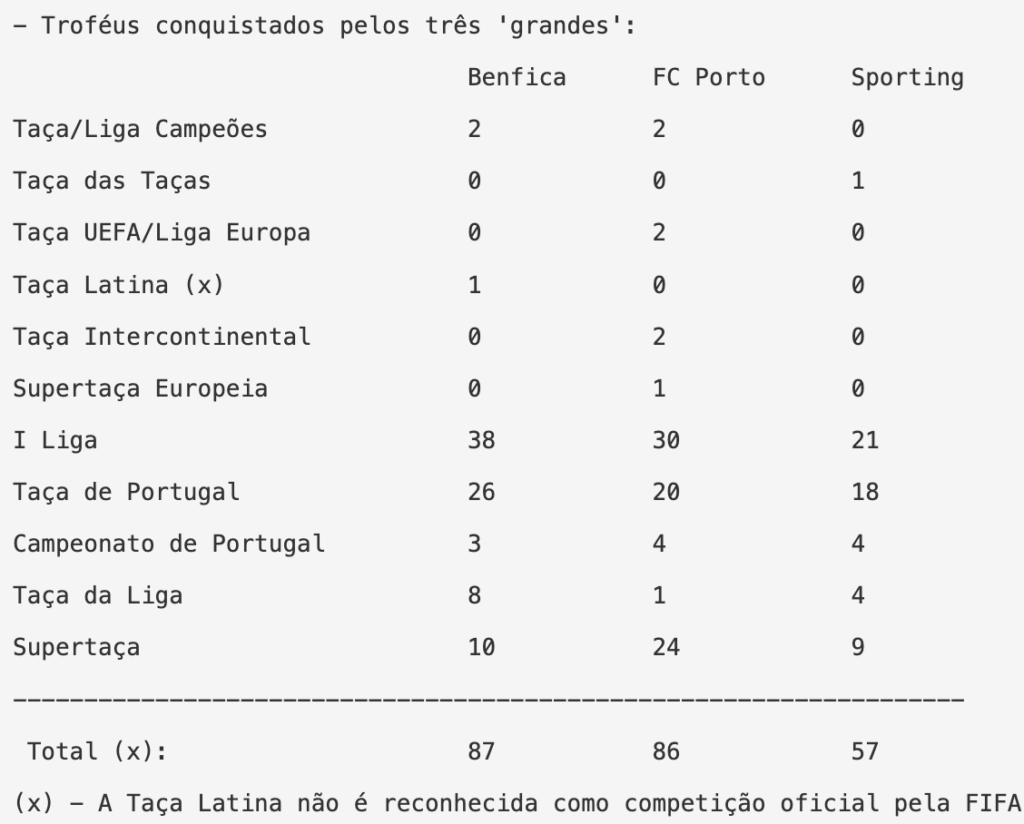Image resolution: width=1024 pixels, height=824 pixels.
Task: Click Benfica's total of 87
Action: pyautogui.click(x=481, y=751)
